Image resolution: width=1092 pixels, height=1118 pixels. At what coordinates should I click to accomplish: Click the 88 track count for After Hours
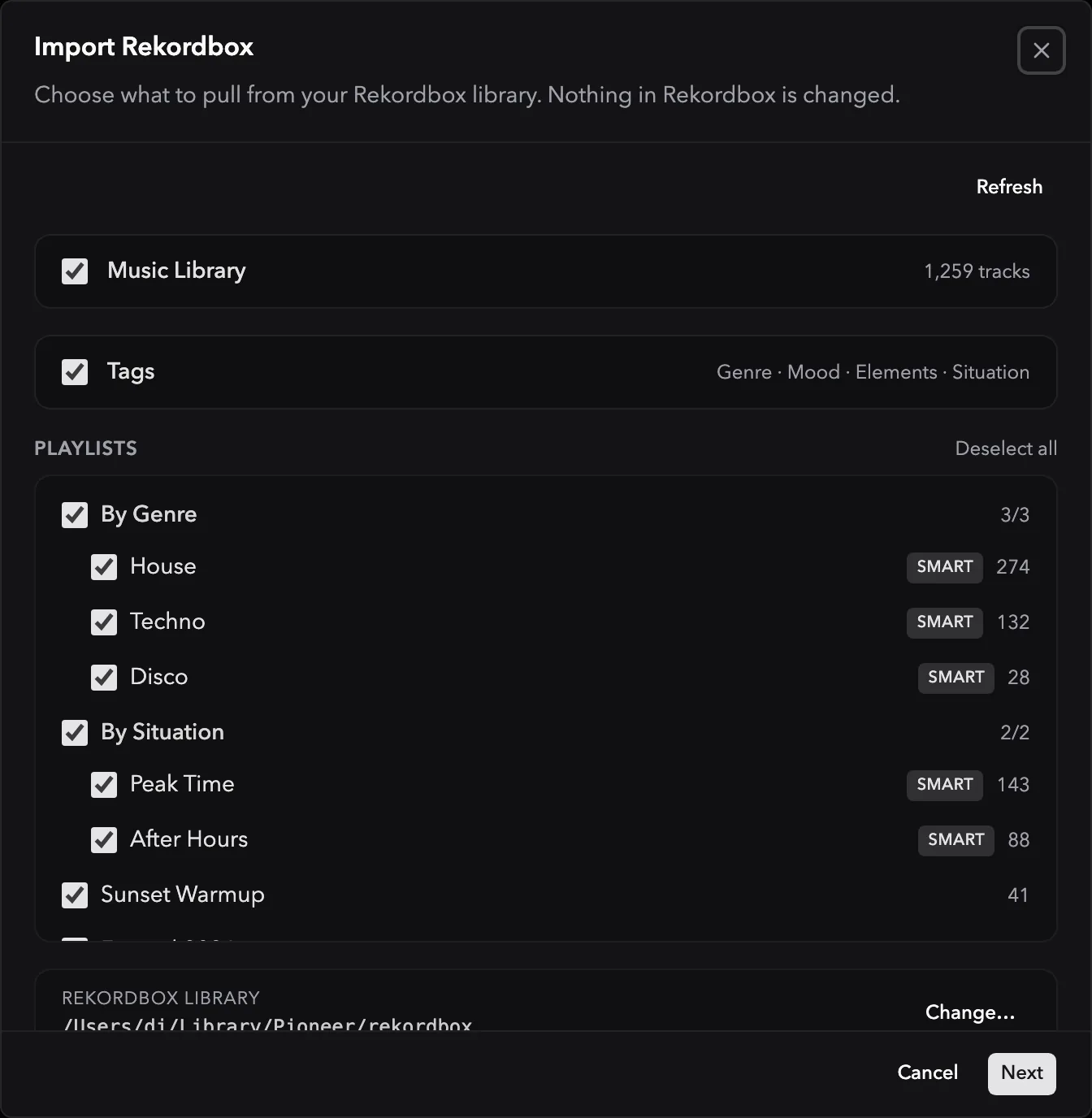click(1019, 840)
